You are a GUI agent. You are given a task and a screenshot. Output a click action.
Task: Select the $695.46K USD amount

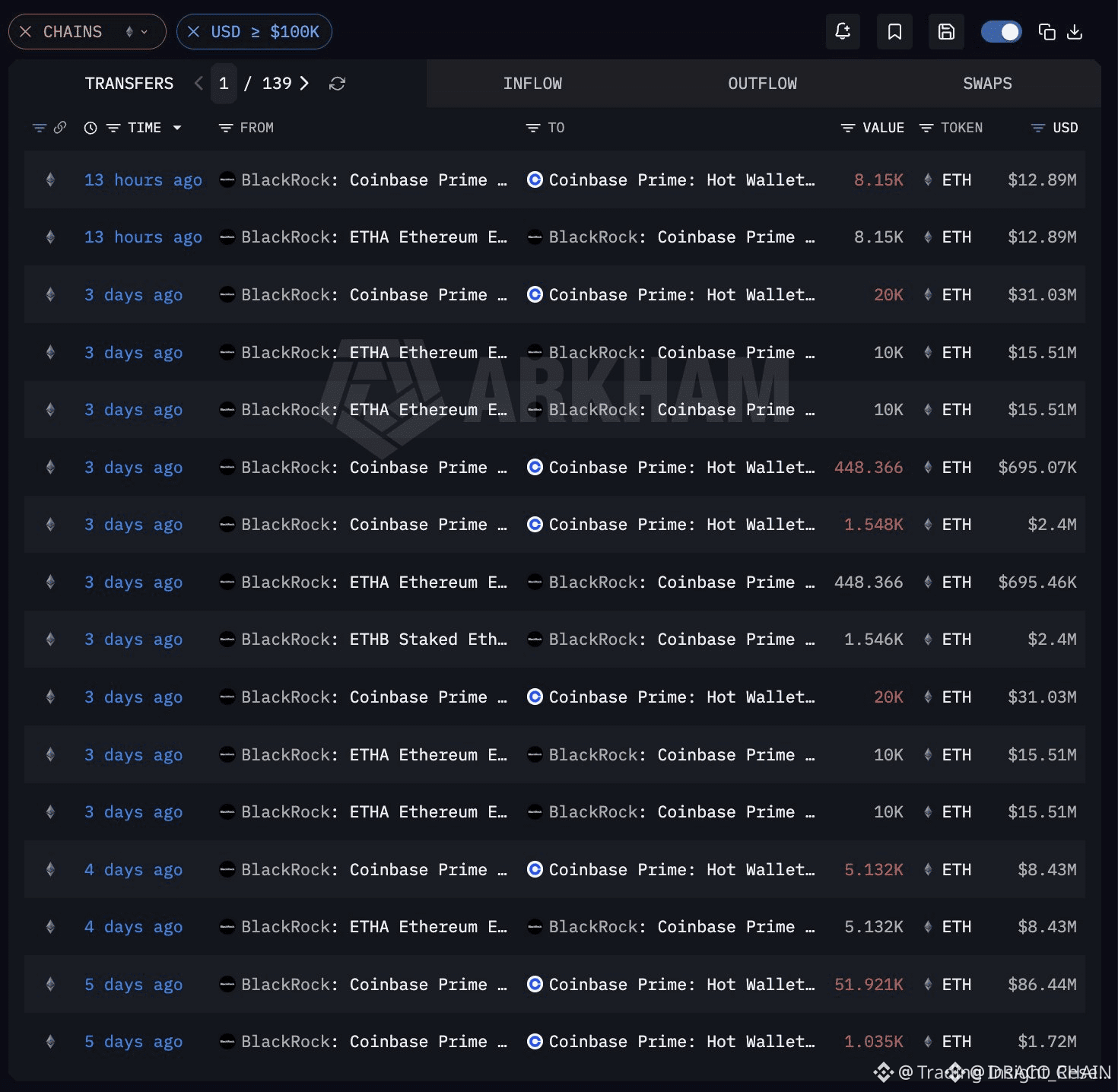1037,583
